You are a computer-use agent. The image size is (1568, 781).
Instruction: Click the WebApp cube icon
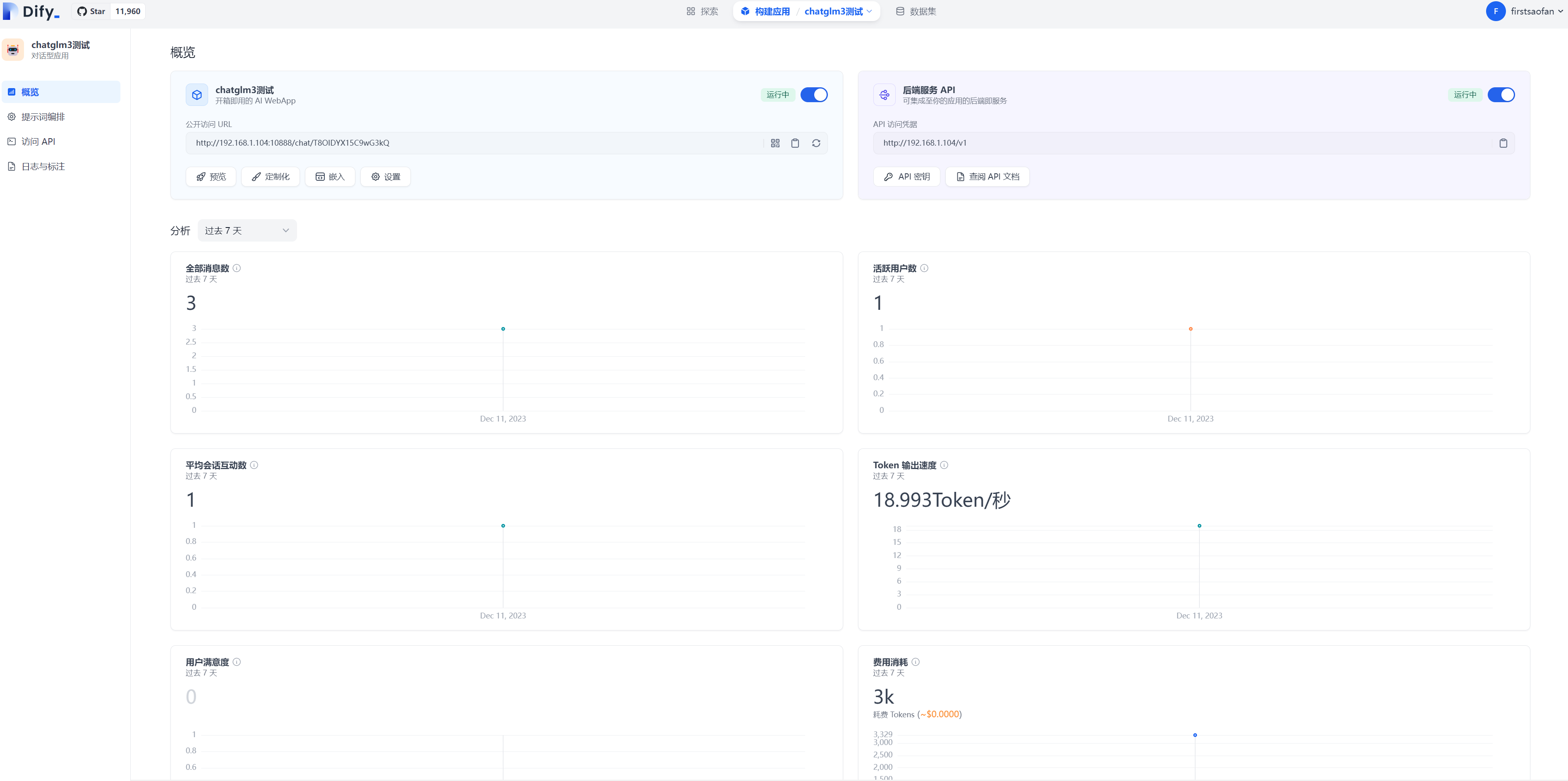coord(197,95)
